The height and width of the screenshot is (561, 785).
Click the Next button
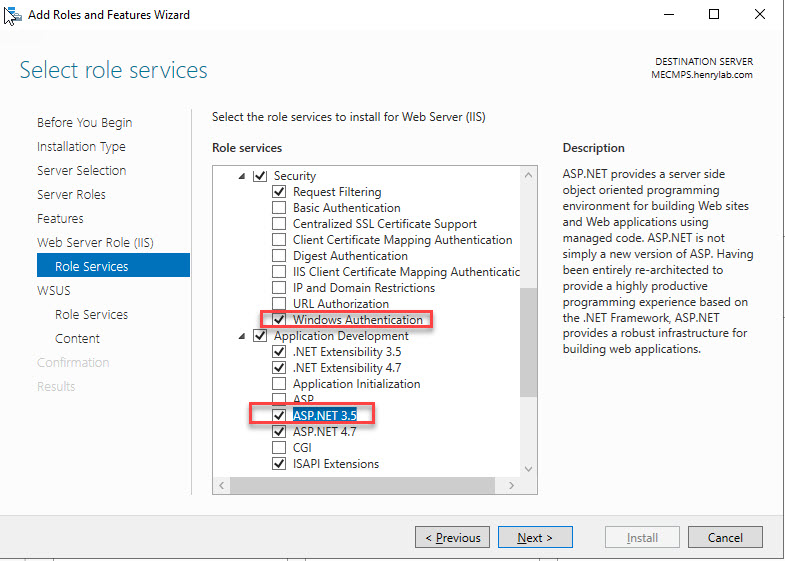535,538
